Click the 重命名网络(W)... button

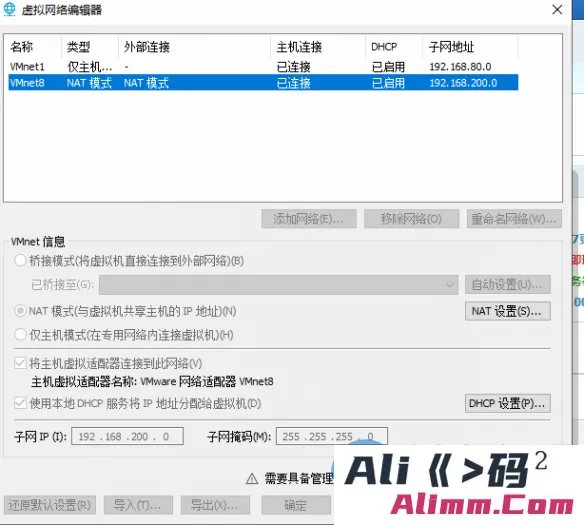coord(514,219)
